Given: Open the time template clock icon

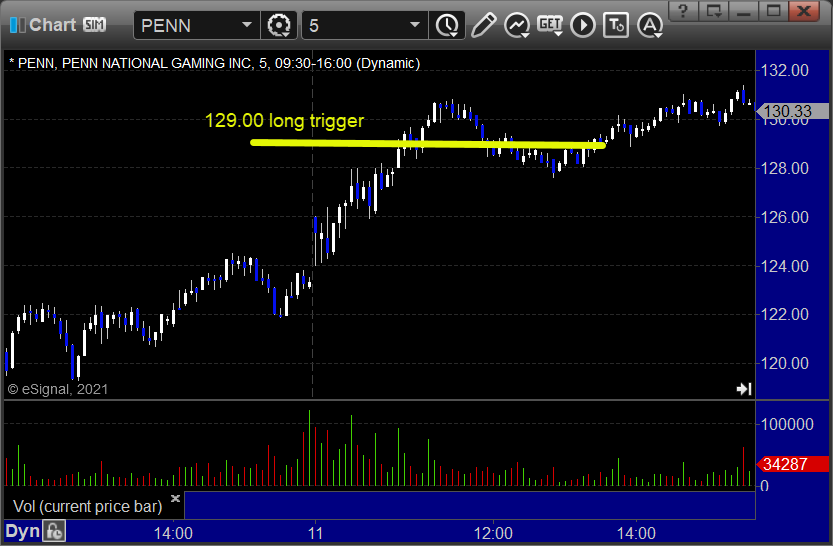Looking at the screenshot, I should click(x=447, y=25).
